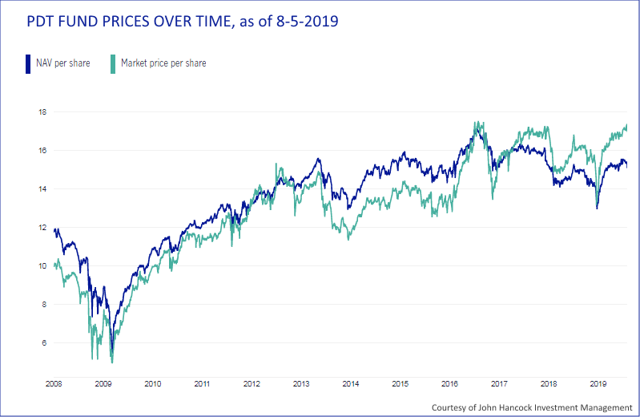Screen dimensions: 640x417
Task: Click the John Hancock Investment Management credit
Action: (x=532, y=408)
